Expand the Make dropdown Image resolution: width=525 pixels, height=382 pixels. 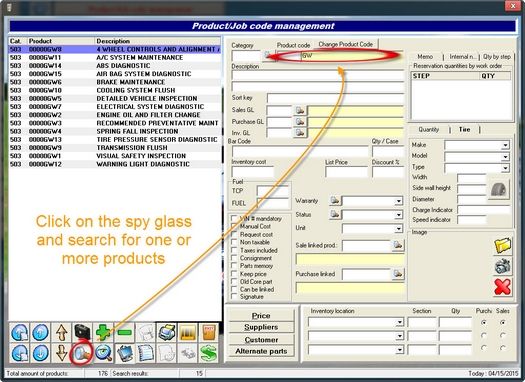(505, 145)
